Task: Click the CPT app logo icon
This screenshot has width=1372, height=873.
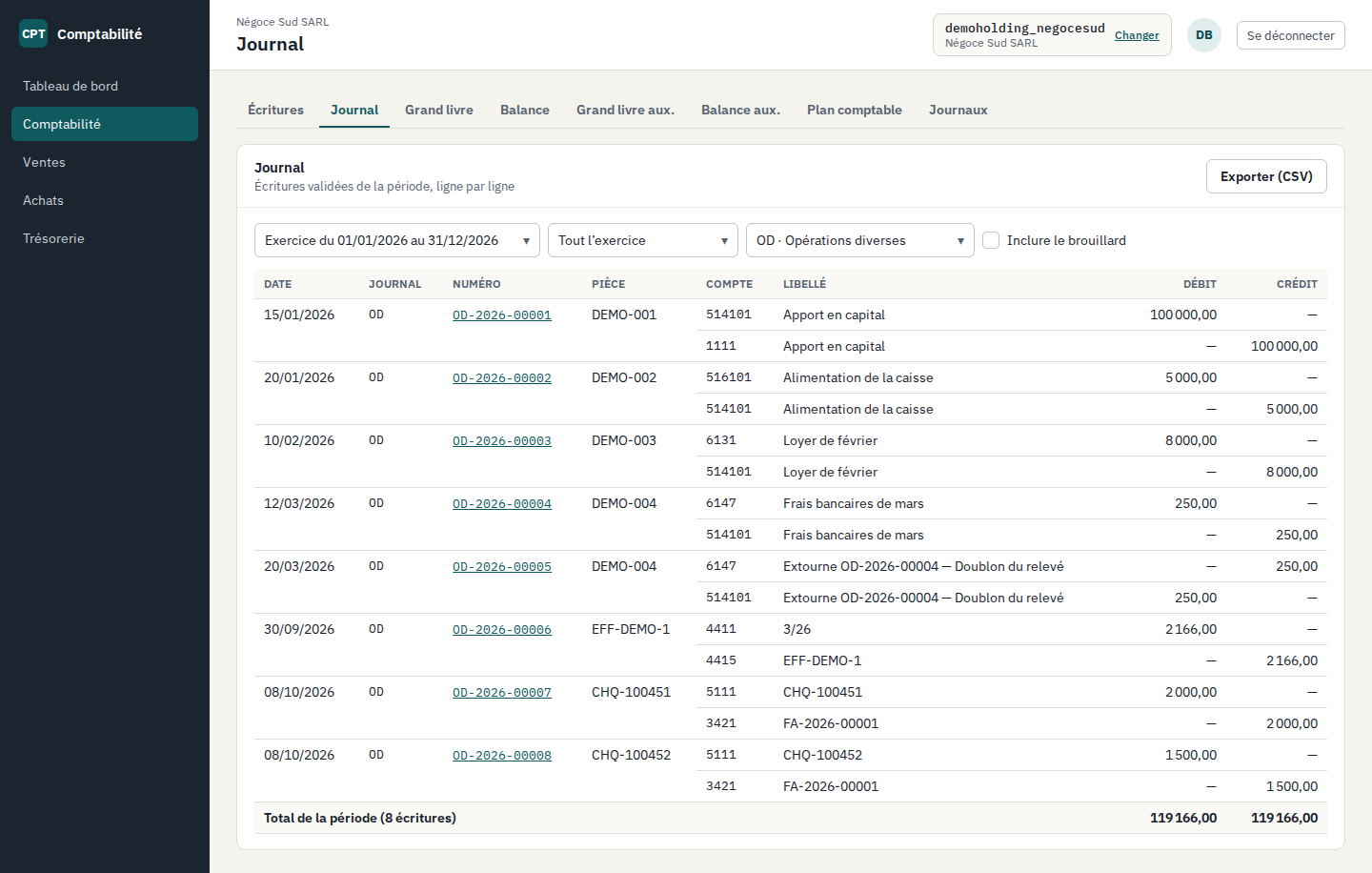Action: (33, 33)
